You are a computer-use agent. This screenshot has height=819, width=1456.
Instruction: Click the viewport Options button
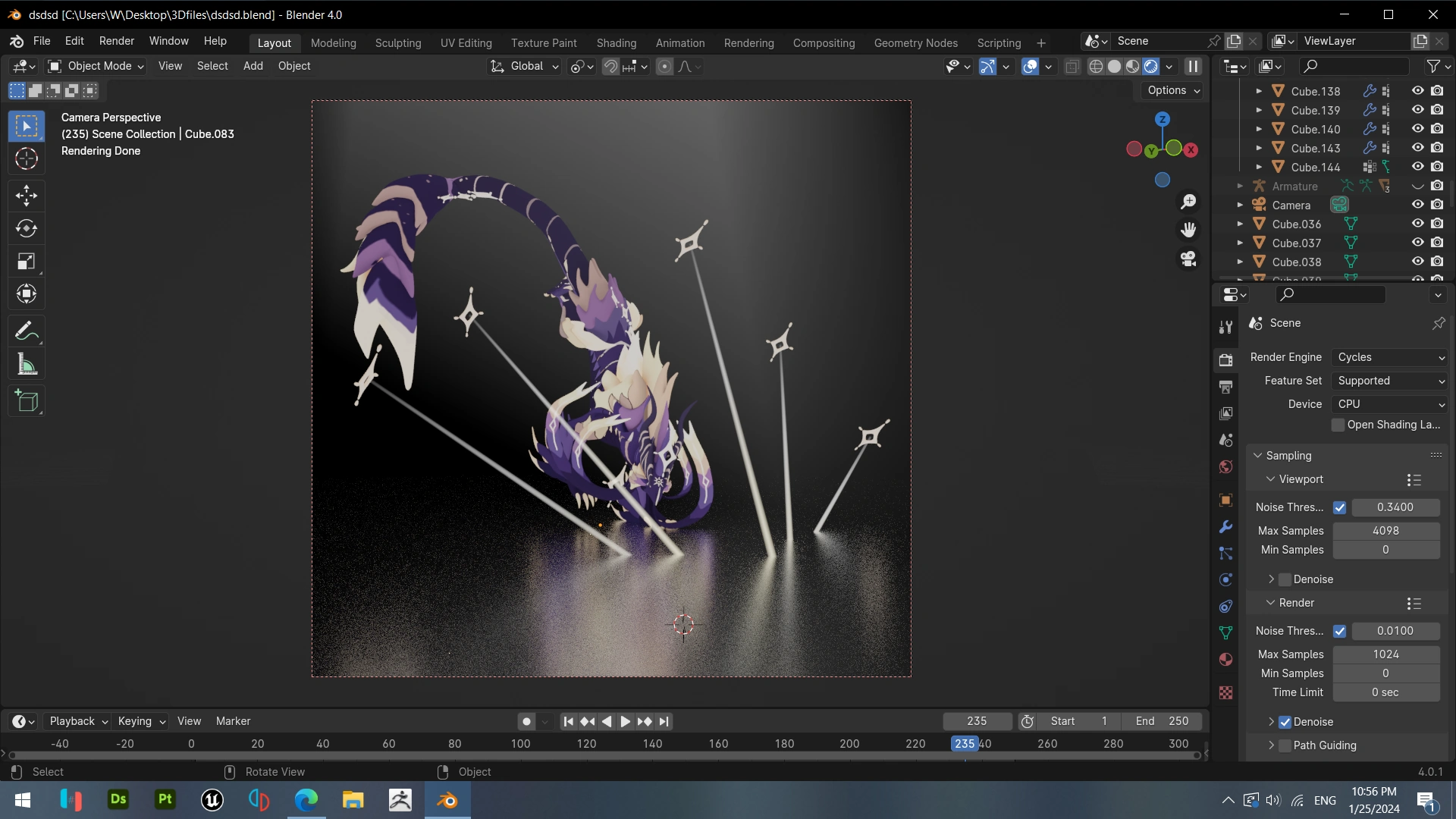pos(1173,90)
